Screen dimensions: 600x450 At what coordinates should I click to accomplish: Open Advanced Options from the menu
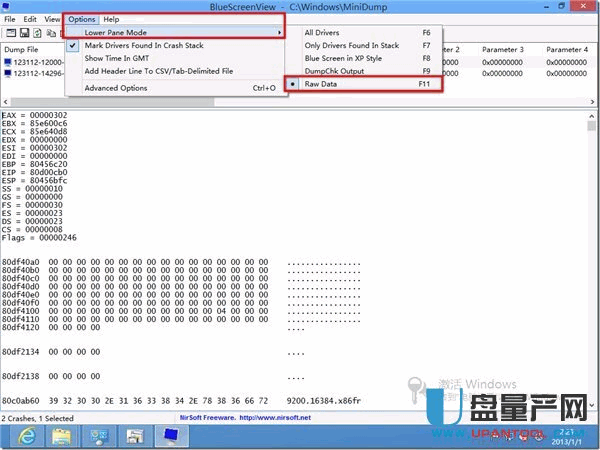coord(176,88)
